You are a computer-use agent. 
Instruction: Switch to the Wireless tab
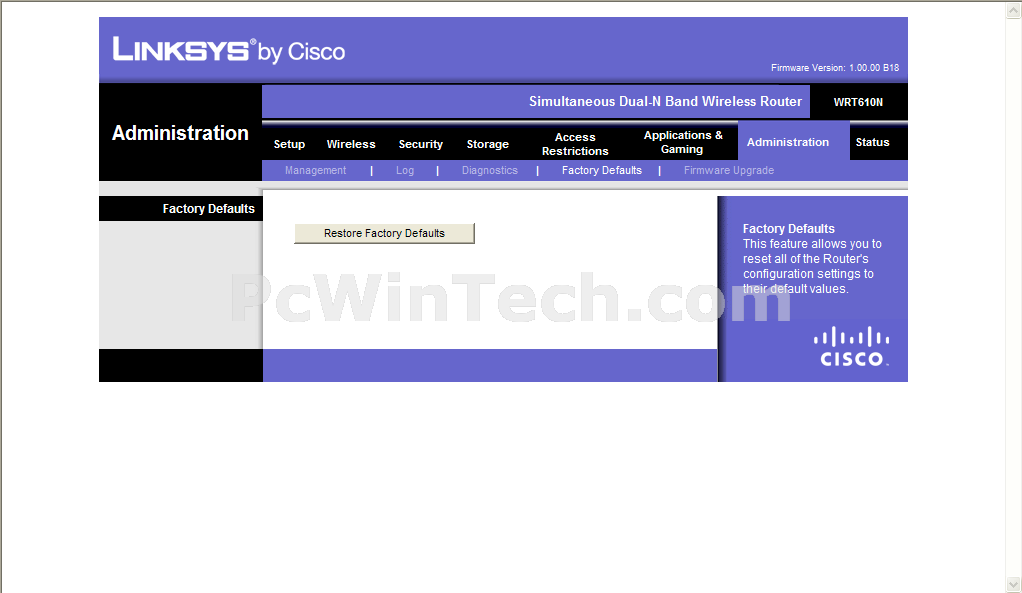click(x=351, y=144)
